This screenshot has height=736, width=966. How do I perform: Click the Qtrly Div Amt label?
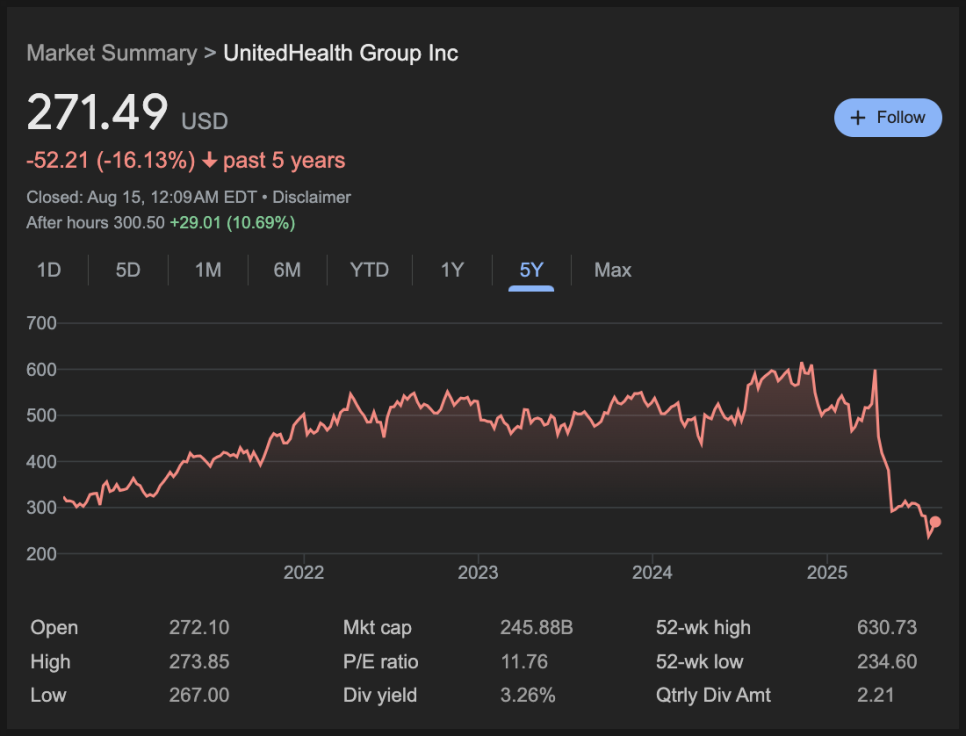click(x=713, y=695)
